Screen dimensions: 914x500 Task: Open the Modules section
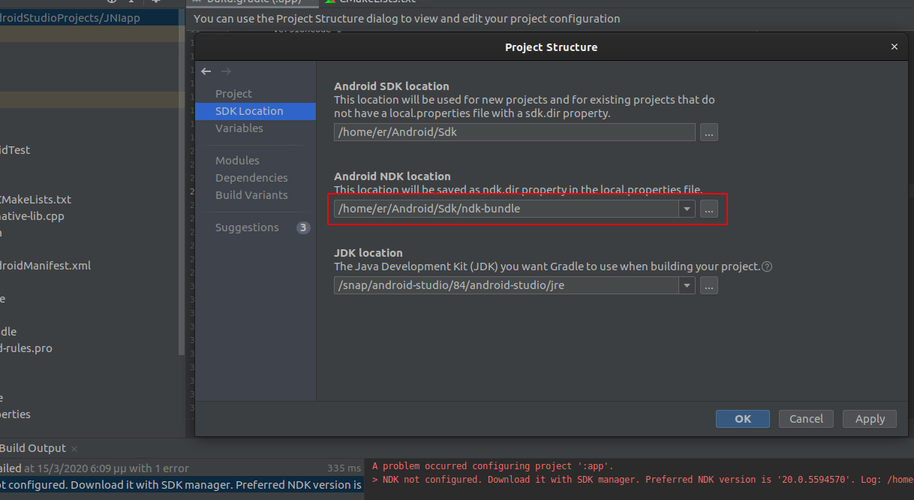[237, 161]
